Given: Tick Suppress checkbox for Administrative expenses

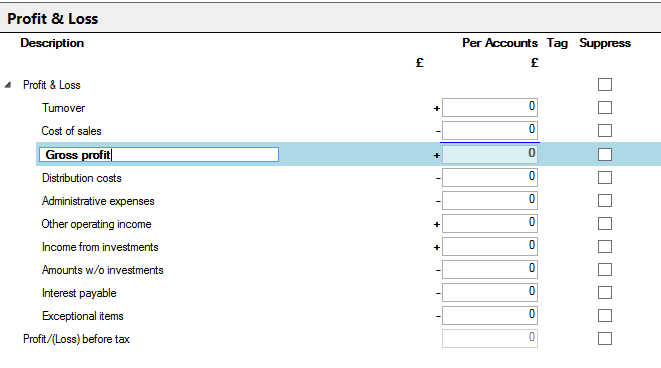Looking at the screenshot, I should pyautogui.click(x=605, y=201).
